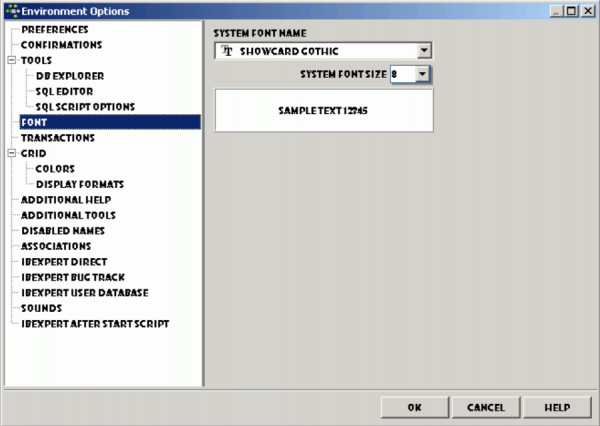The width and height of the screenshot is (600, 426).
Task: Collapse the Tools tree node
Action: pyautogui.click(x=12, y=60)
